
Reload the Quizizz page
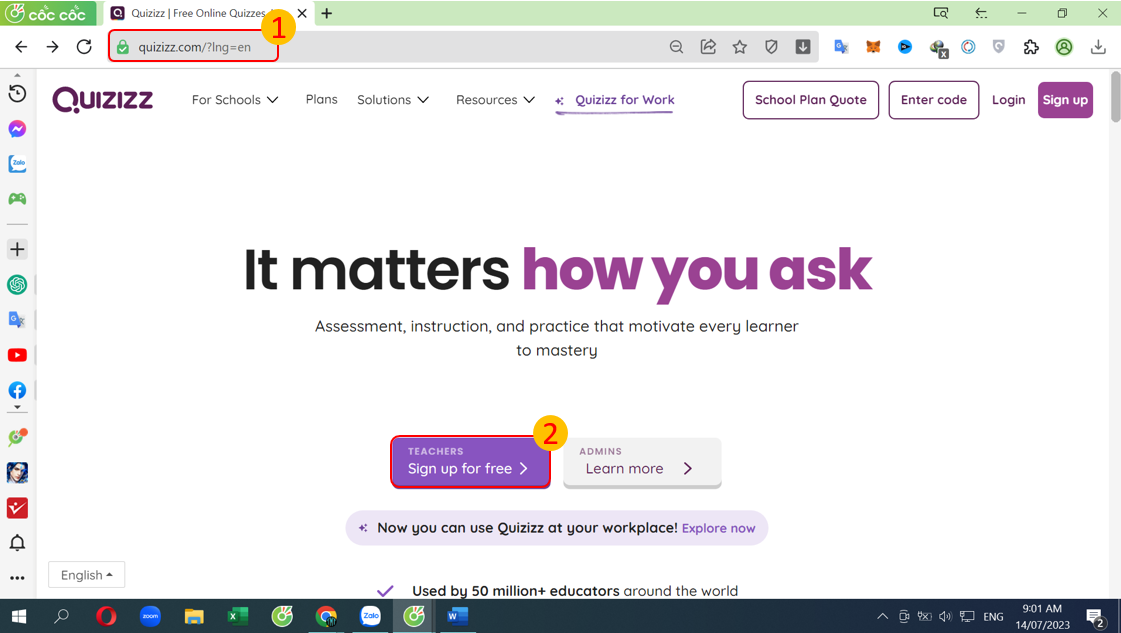(x=84, y=47)
